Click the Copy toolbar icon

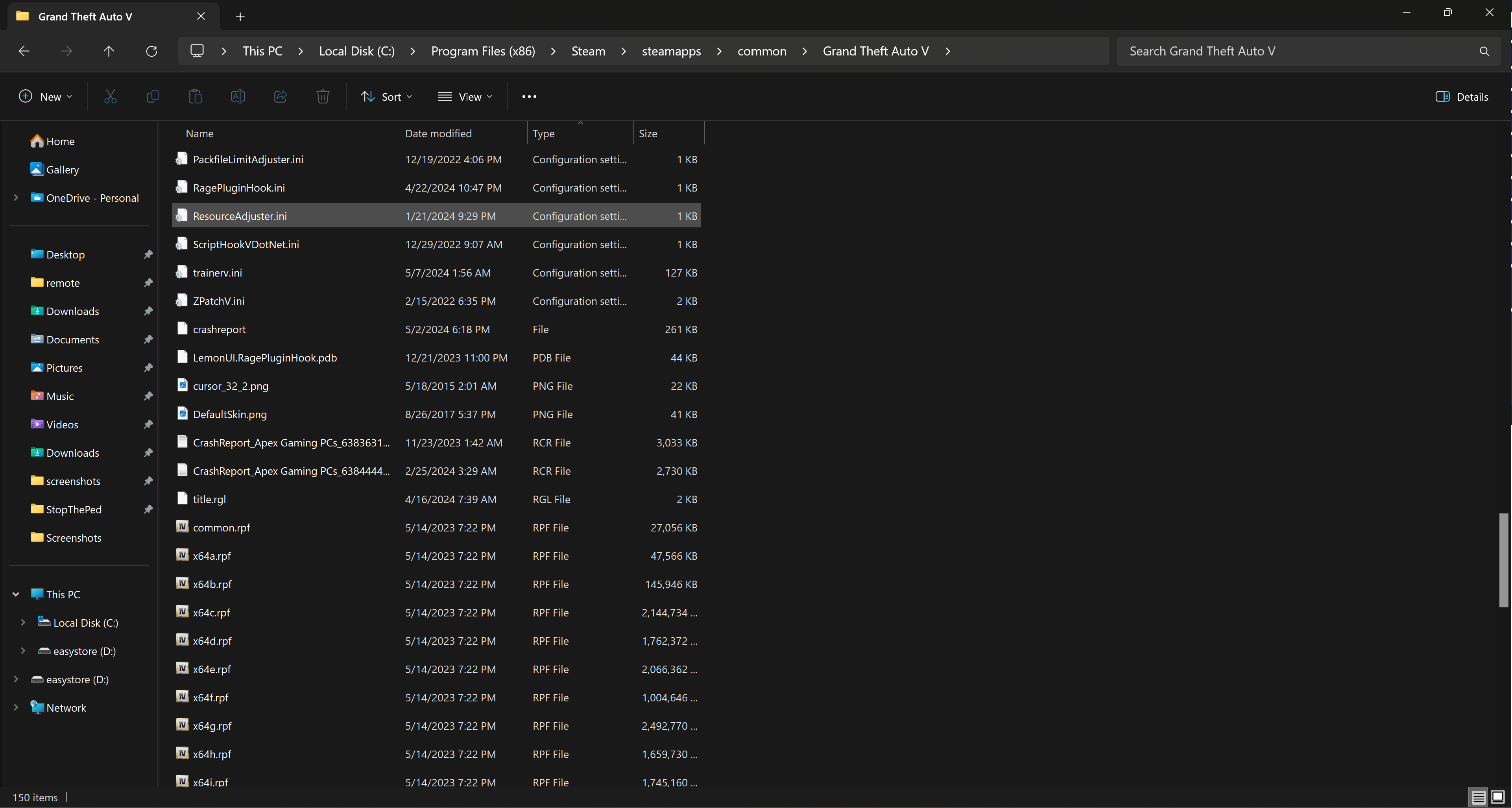153,97
